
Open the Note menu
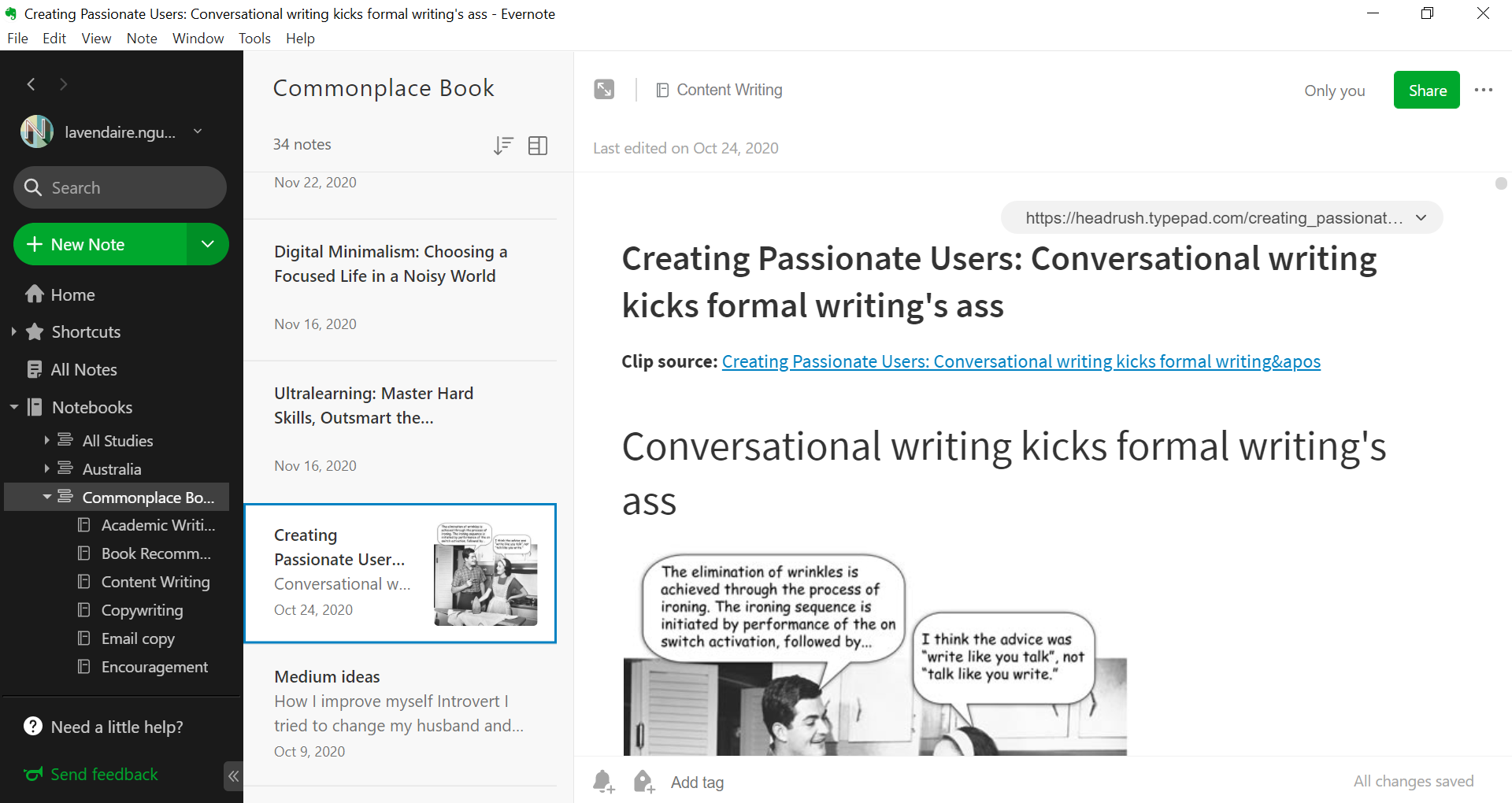pos(142,39)
